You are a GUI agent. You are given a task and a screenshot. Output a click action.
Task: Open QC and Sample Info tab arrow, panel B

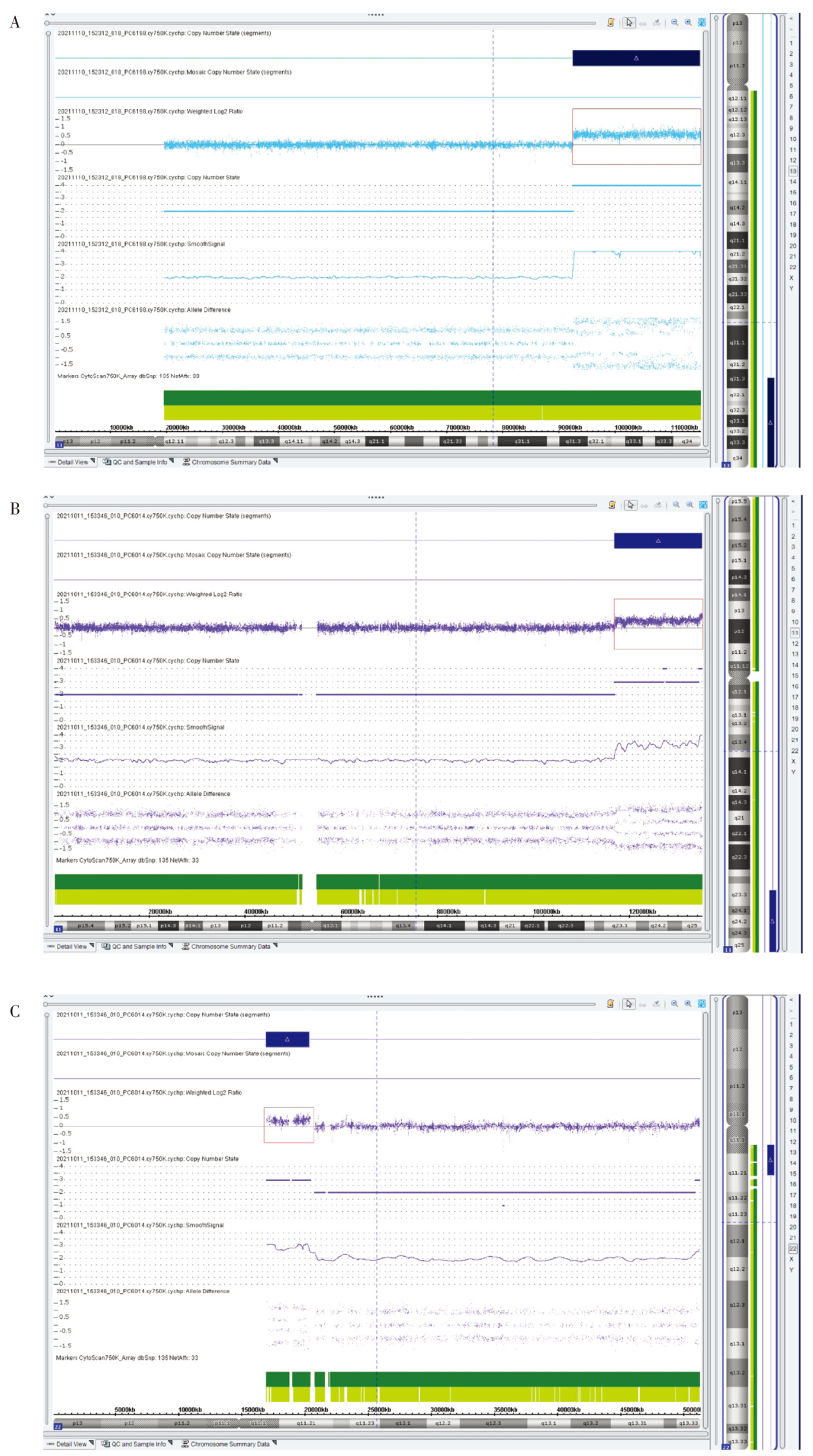click(171, 945)
